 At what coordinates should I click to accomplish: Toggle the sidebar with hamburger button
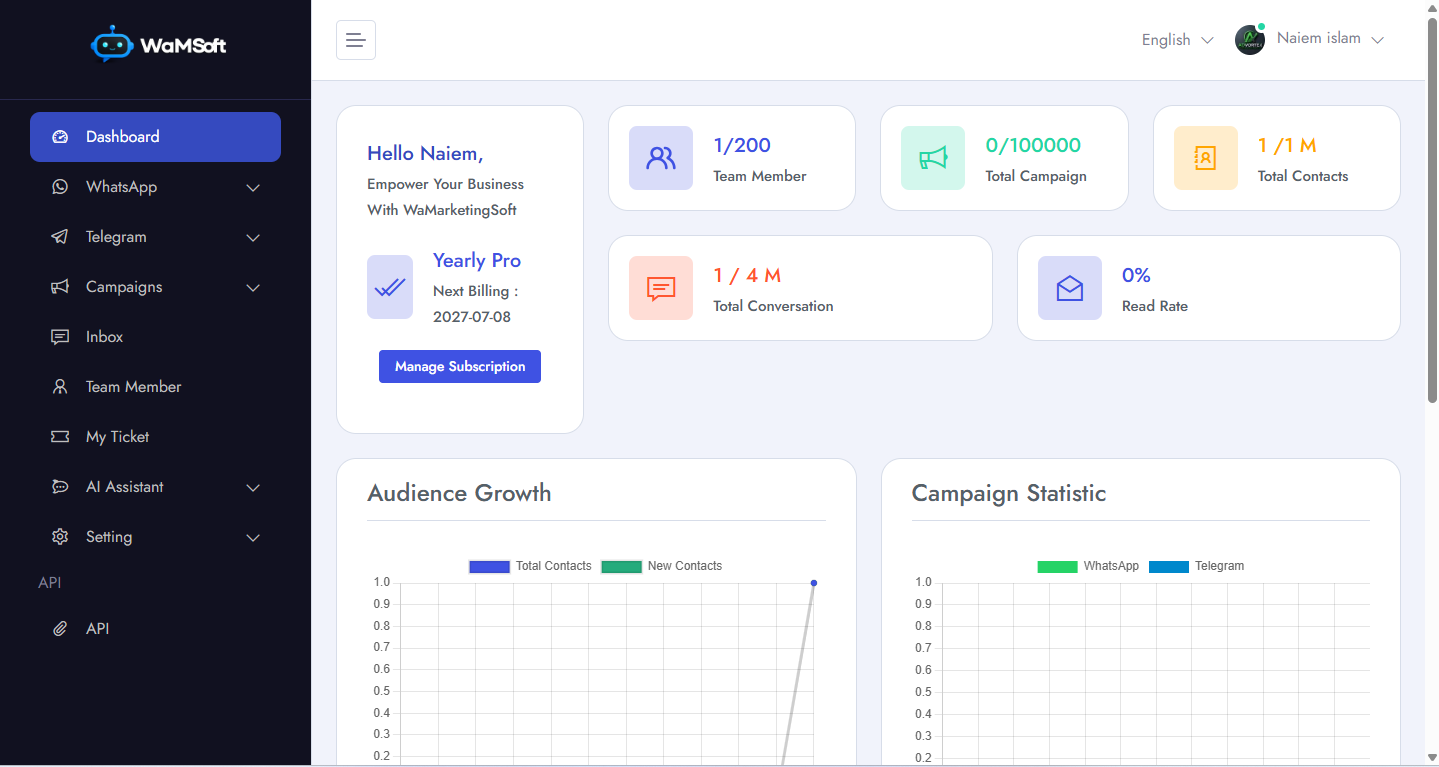pos(356,40)
